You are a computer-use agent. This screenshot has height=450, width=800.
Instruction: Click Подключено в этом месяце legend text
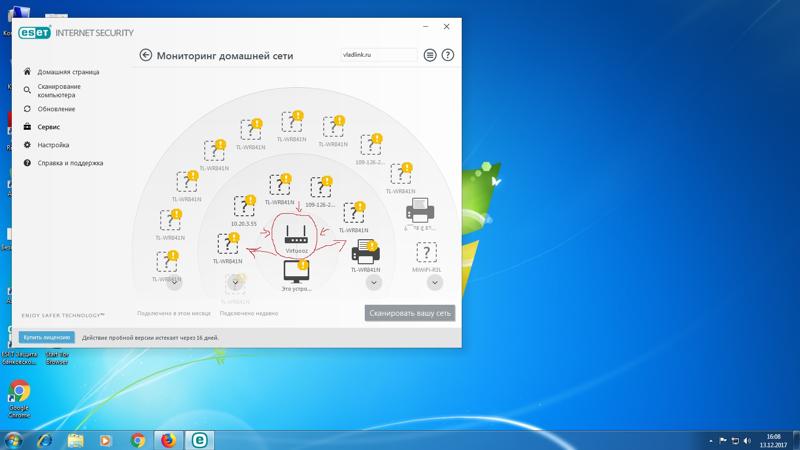click(173, 313)
